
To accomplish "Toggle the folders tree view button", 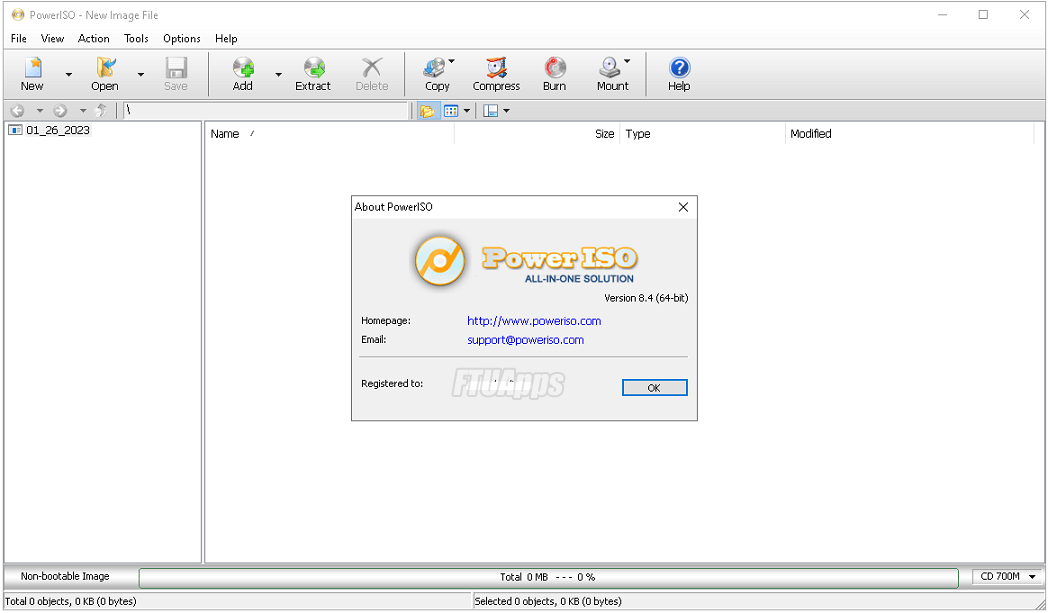I will (x=427, y=111).
